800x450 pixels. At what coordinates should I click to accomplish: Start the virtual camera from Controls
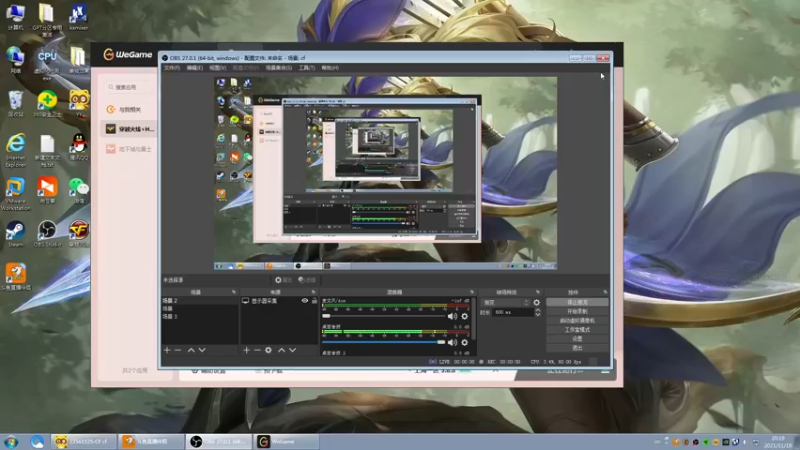click(577, 320)
